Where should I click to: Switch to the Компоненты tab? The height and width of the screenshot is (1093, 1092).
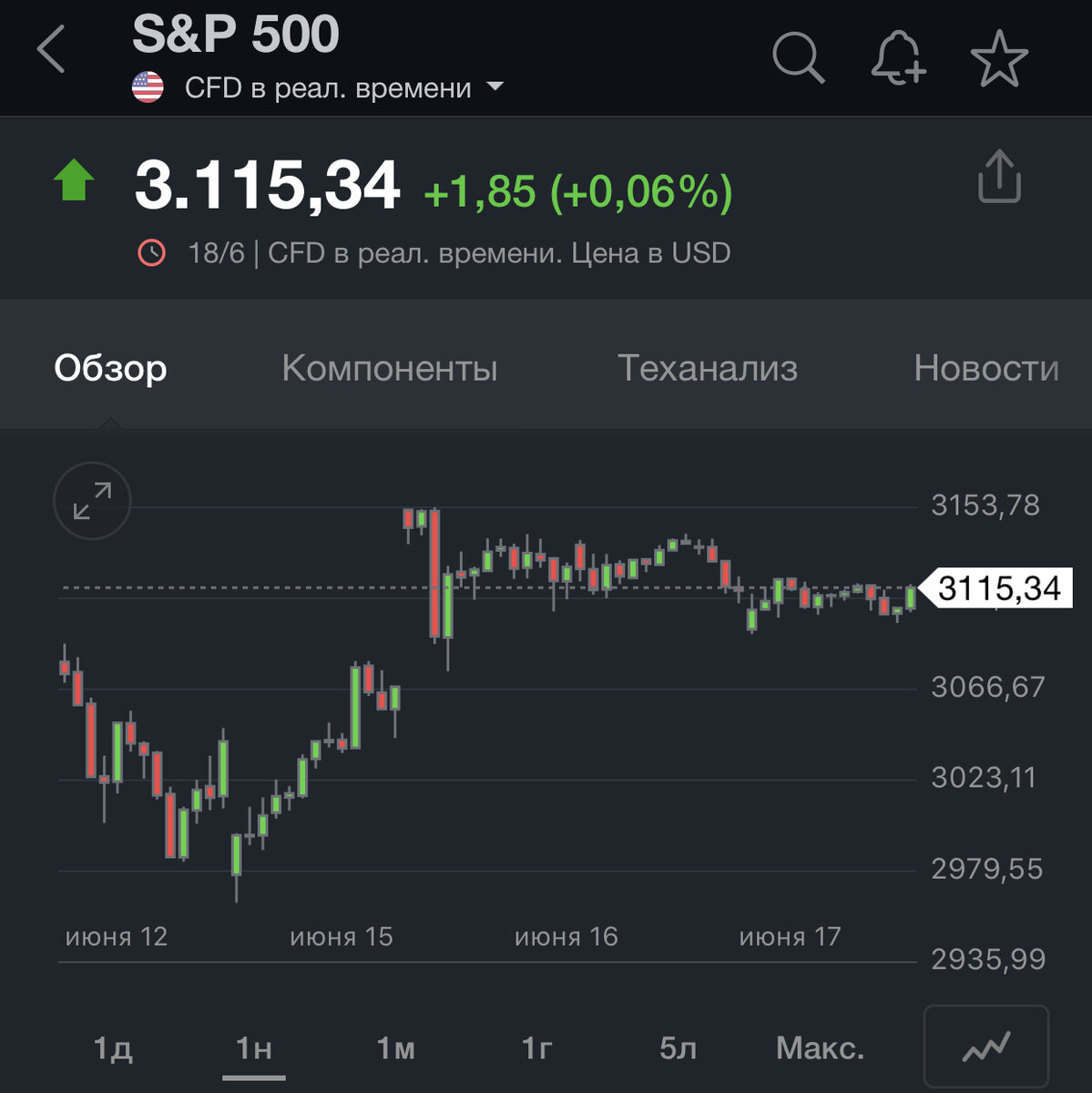390,368
